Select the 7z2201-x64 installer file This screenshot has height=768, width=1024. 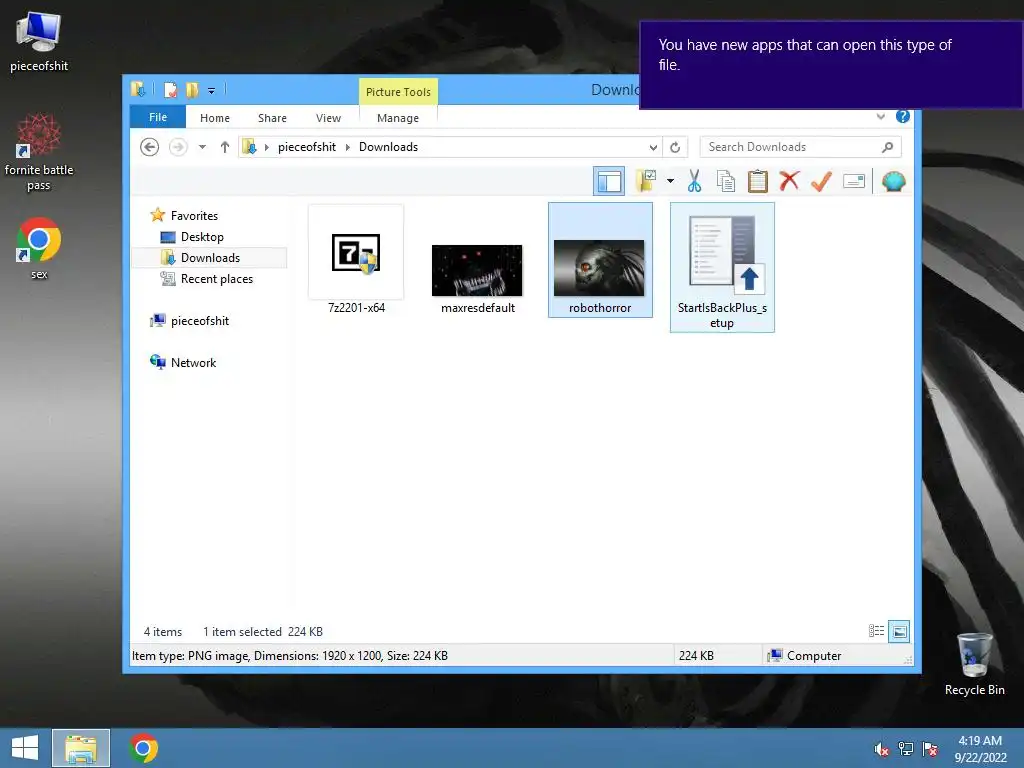click(356, 261)
